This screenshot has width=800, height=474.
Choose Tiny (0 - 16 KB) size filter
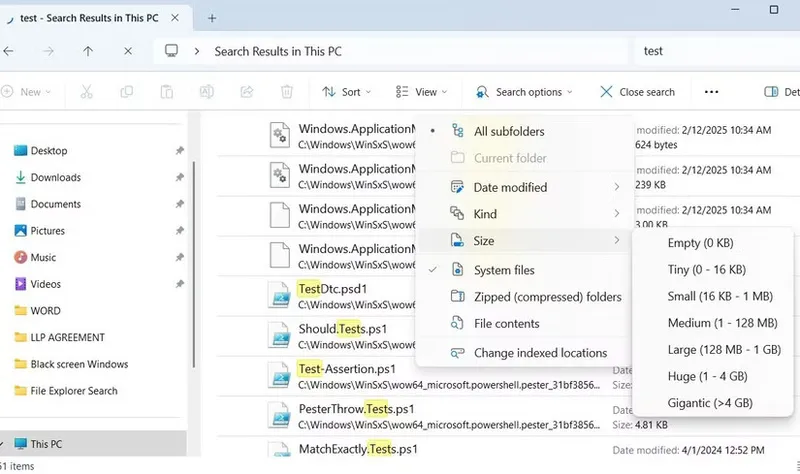coord(712,269)
